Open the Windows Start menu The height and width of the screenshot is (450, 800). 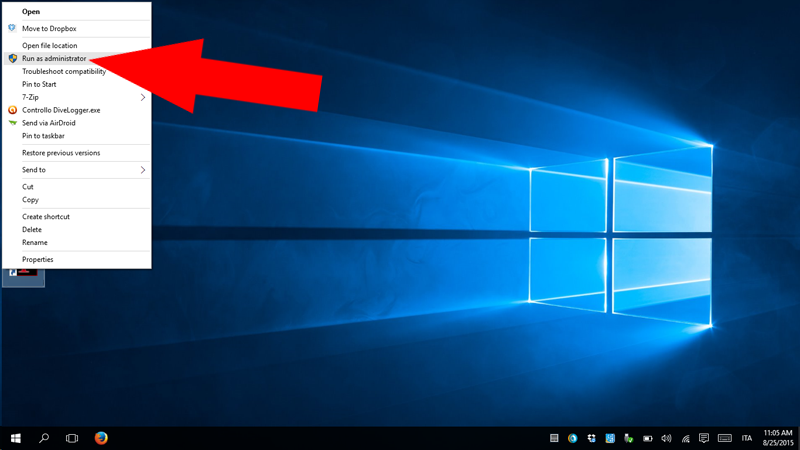(x=16, y=438)
